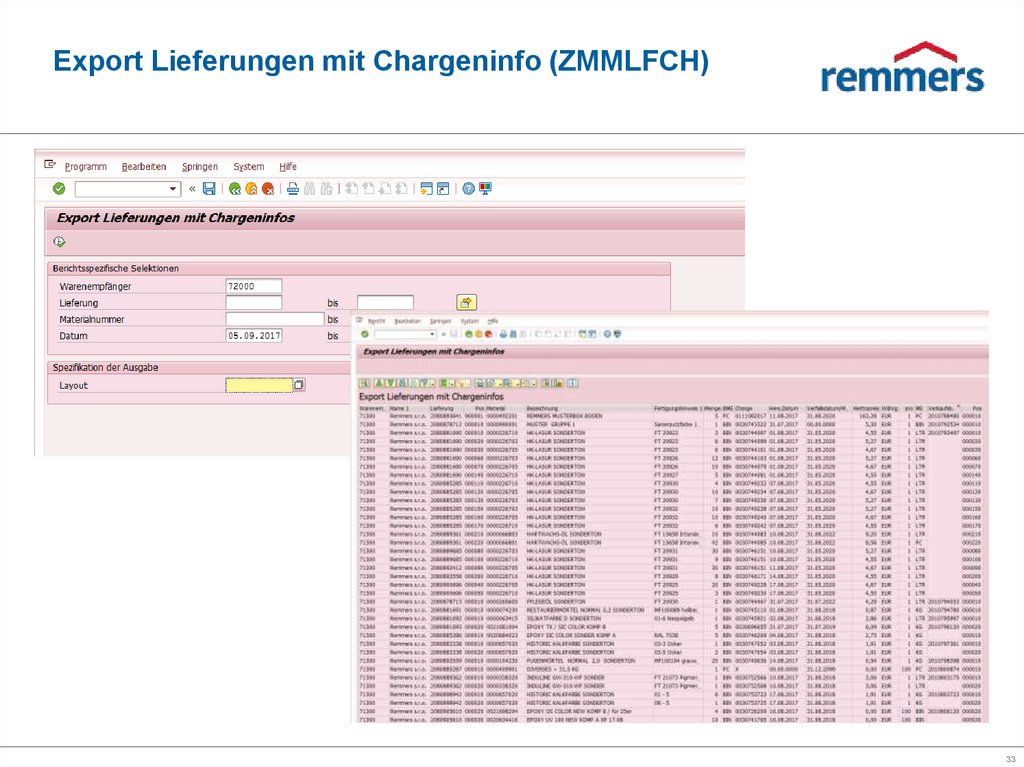This screenshot has width=1024, height=767.
Task: Open the Springen menu
Action: coord(199,166)
